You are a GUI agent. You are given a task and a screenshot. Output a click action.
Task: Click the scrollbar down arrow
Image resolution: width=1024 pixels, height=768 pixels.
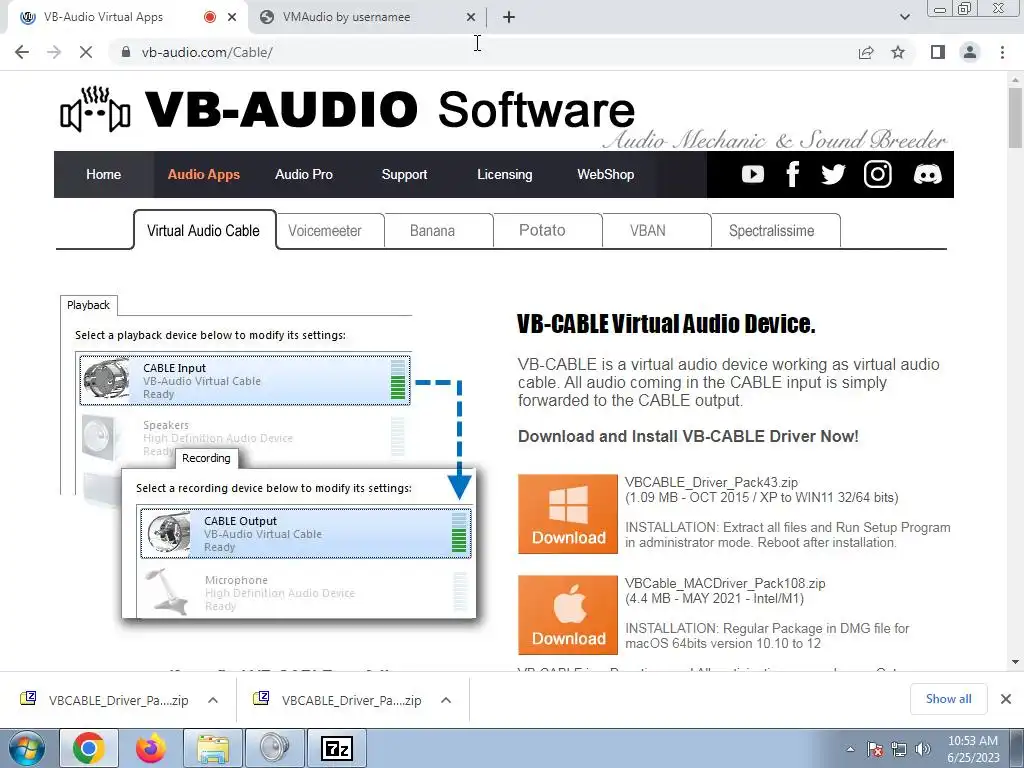click(x=1015, y=662)
